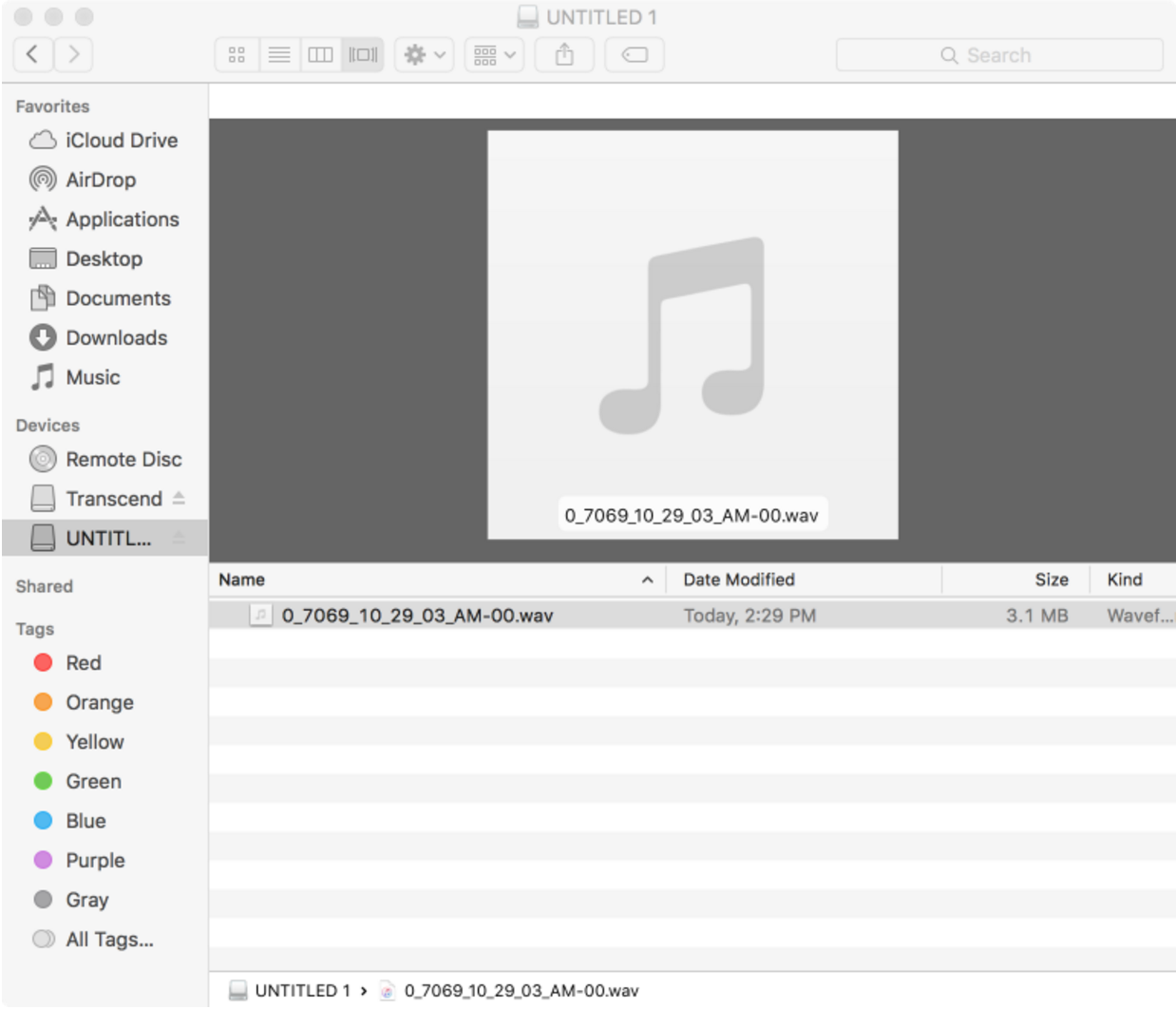
Task: Switch to icon view mode
Action: coord(237,54)
